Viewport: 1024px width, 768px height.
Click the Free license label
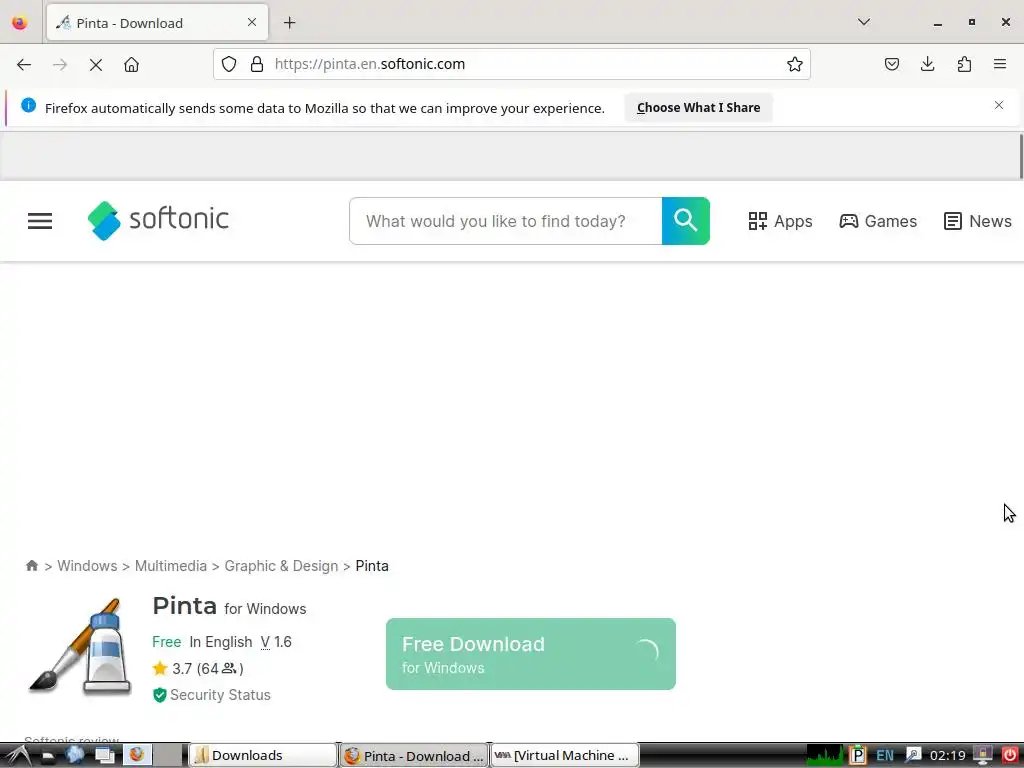click(x=167, y=642)
